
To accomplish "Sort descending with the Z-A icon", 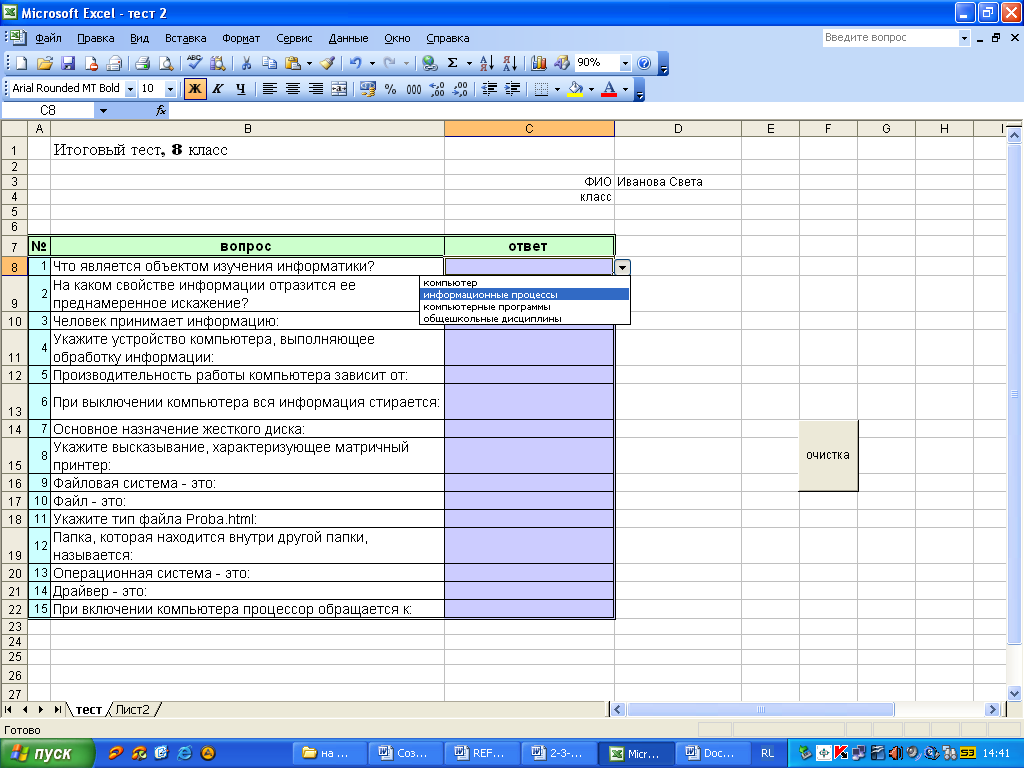I will pos(510,63).
